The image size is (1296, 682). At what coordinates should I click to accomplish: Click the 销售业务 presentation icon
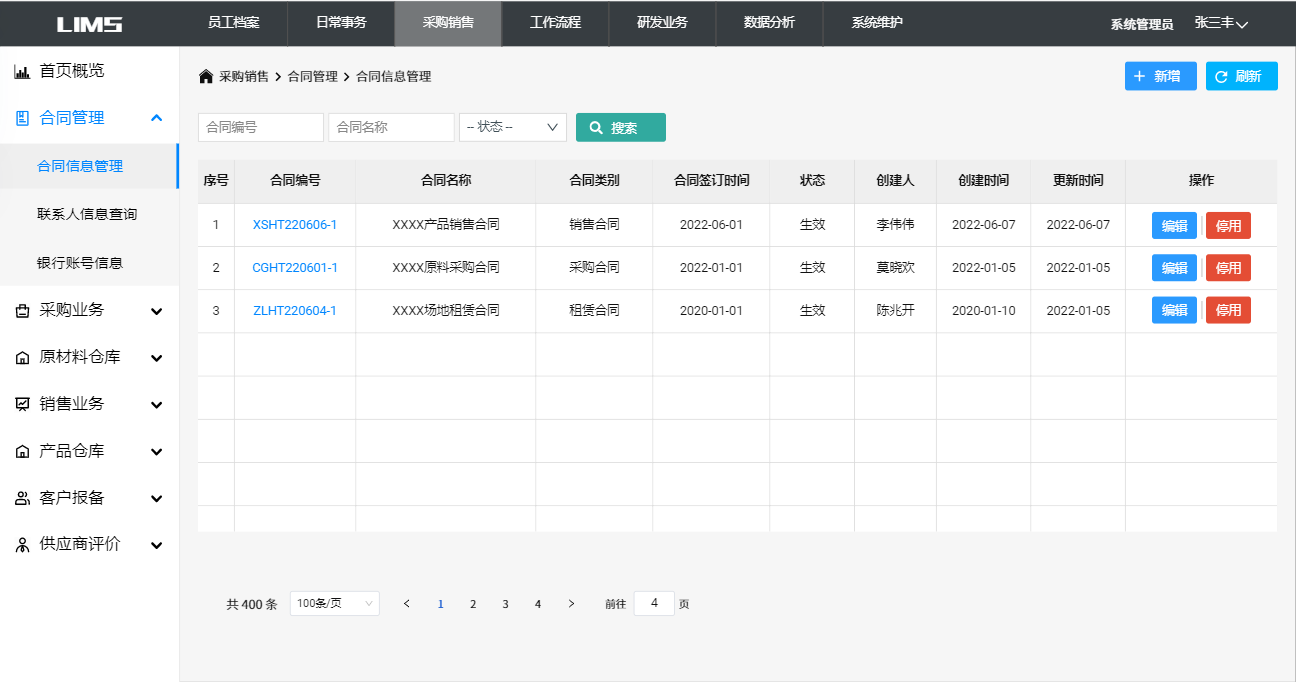22,405
